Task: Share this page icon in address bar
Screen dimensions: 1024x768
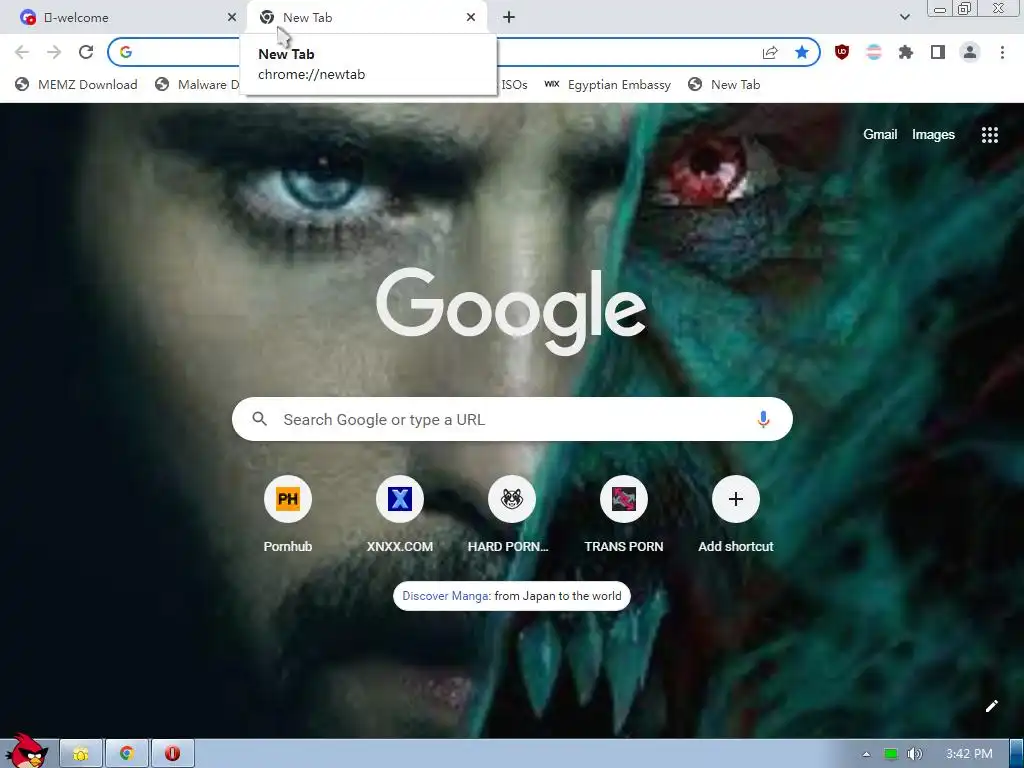Action: (770, 52)
